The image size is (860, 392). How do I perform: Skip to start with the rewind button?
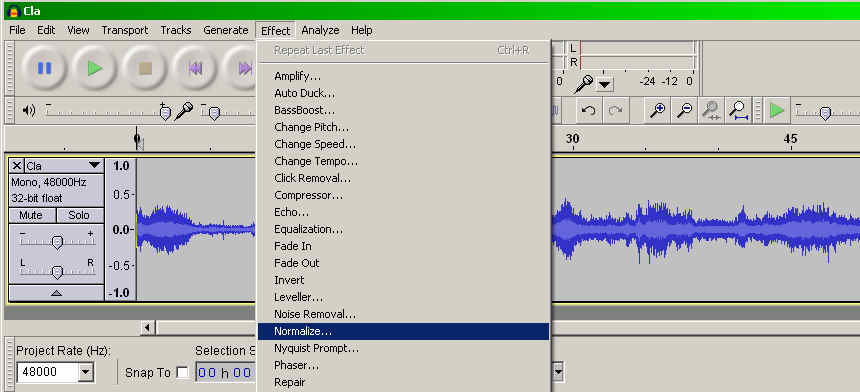pyautogui.click(x=195, y=68)
